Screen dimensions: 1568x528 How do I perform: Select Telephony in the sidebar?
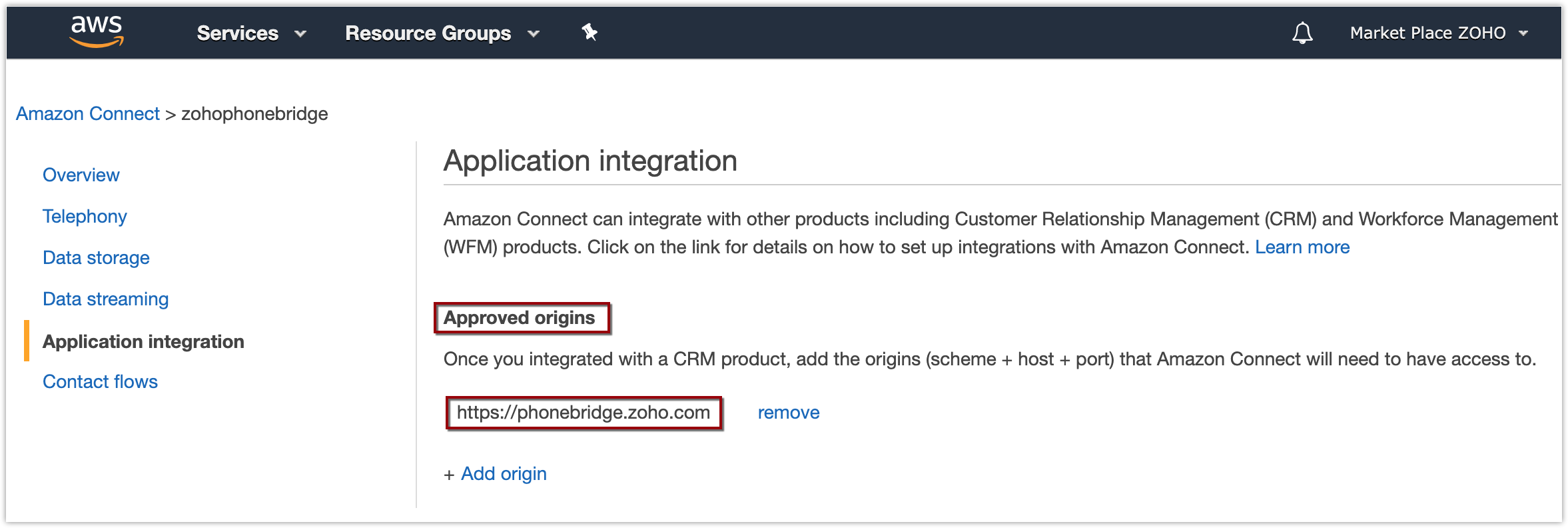coord(85,217)
